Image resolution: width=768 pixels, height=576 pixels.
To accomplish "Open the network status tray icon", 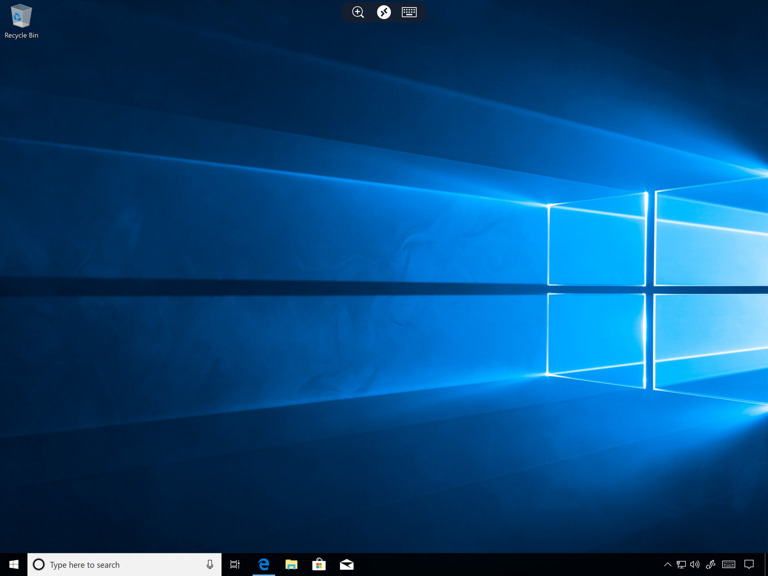I will [681, 564].
